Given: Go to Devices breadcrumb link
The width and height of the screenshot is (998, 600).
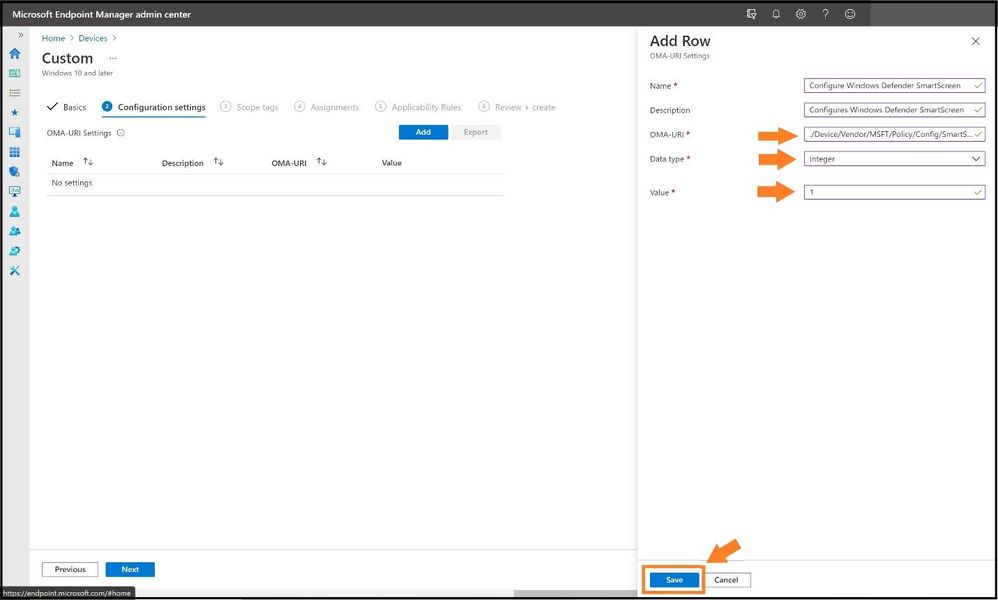Looking at the screenshot, I should pos(93,38).
